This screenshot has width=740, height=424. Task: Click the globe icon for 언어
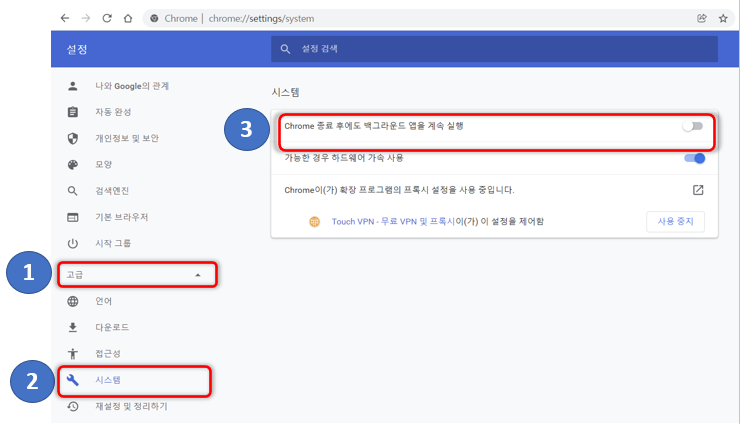[73, 301]
